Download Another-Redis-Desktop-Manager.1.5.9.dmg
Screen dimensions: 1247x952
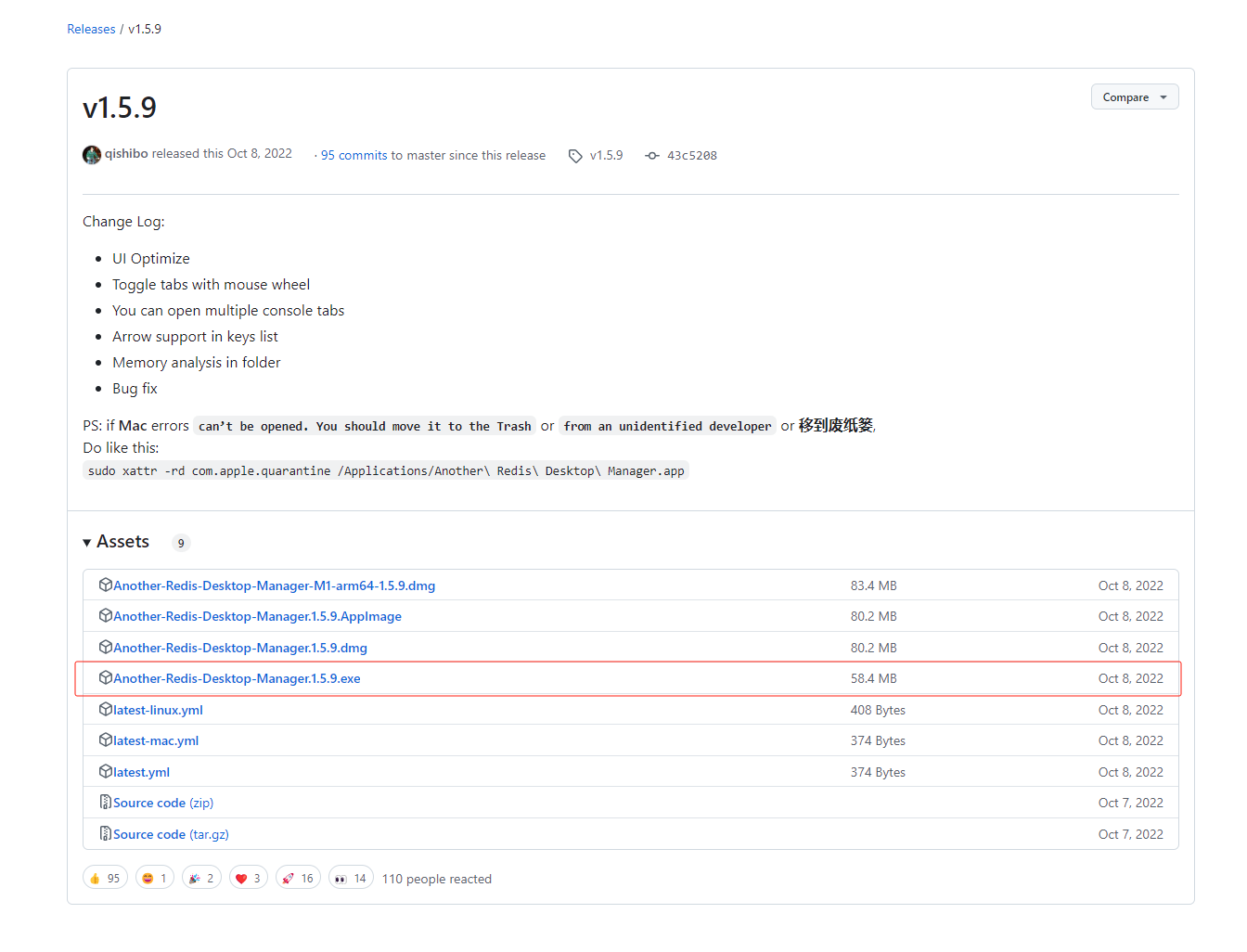point(240,648)
